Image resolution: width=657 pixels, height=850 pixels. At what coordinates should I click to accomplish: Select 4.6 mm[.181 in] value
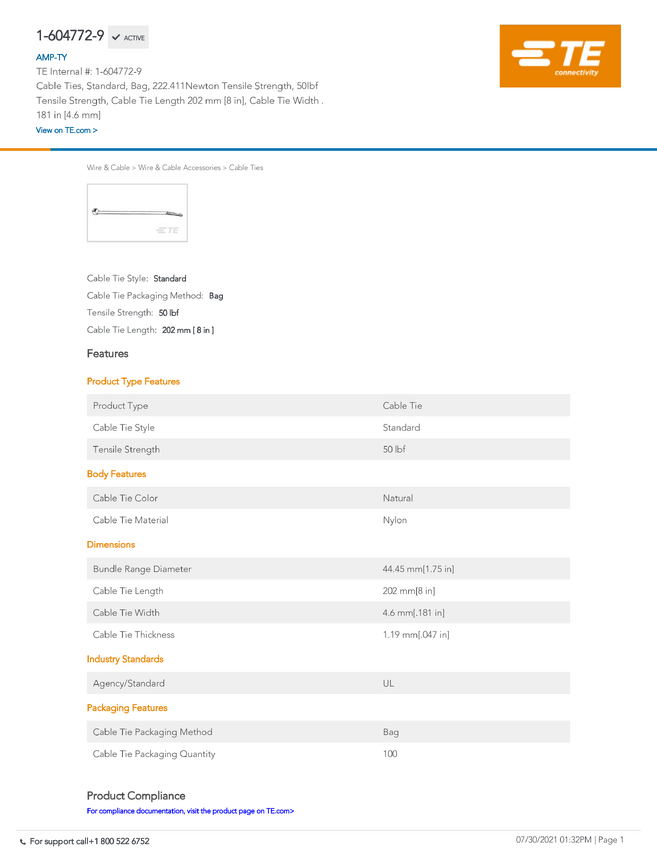point(414,613)
